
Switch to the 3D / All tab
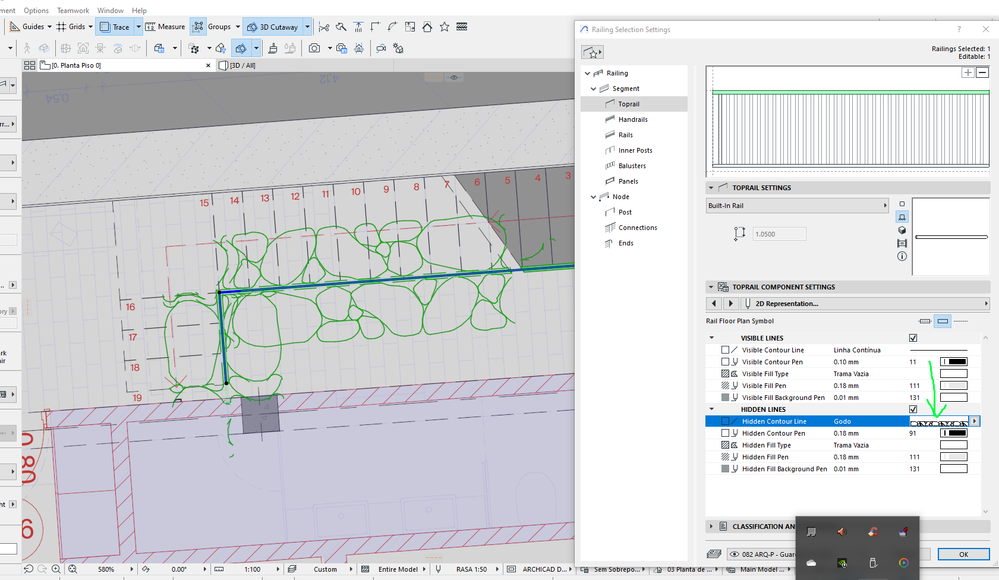coord(245,65)
